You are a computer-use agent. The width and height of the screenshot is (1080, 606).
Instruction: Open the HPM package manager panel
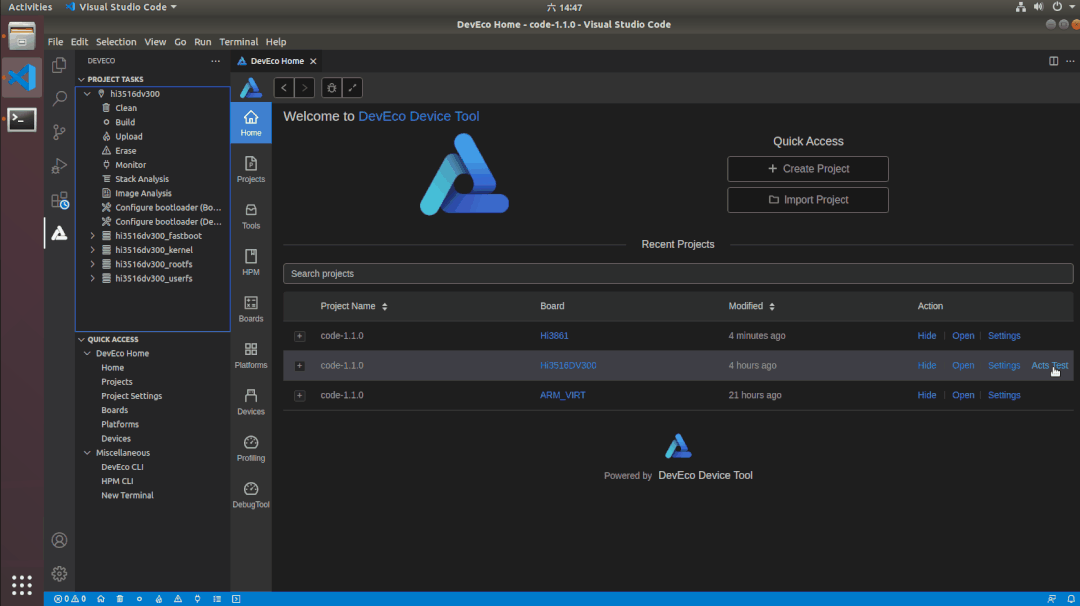click(250, 260)
